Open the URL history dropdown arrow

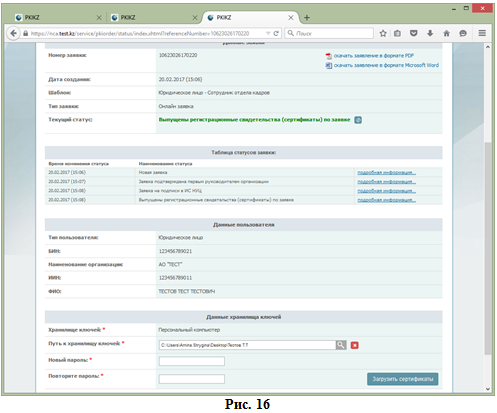pyautogui.click(x=268, y=33)
